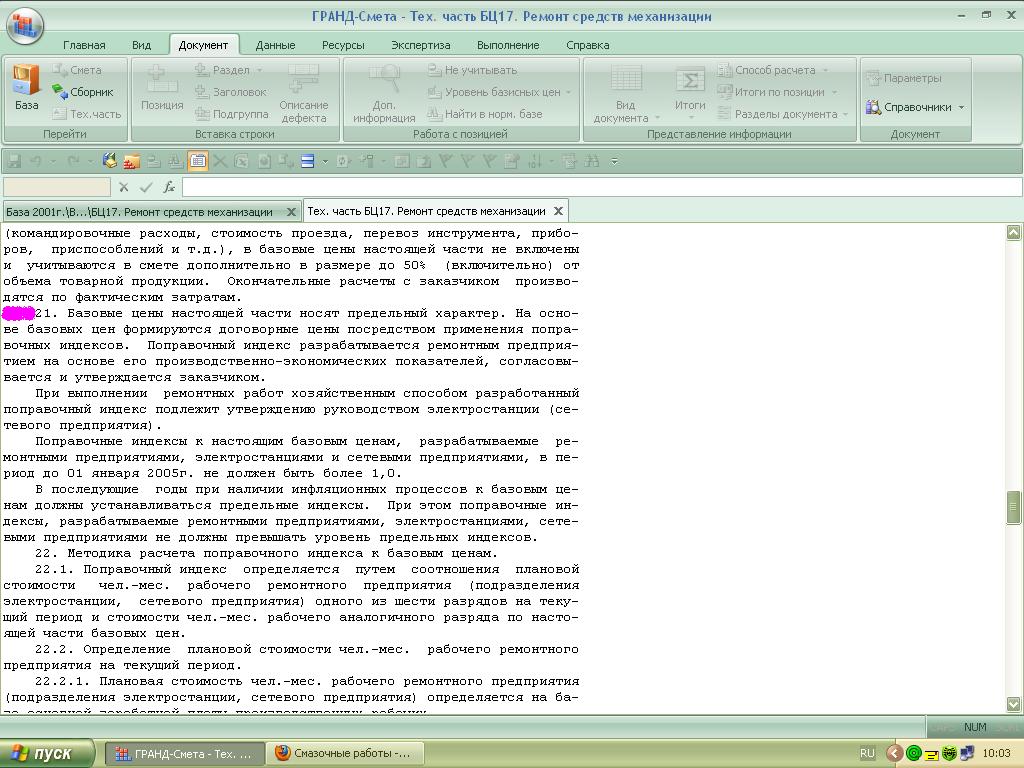
Task: Switch to База 2001г document tab
Action: (140, 211)
